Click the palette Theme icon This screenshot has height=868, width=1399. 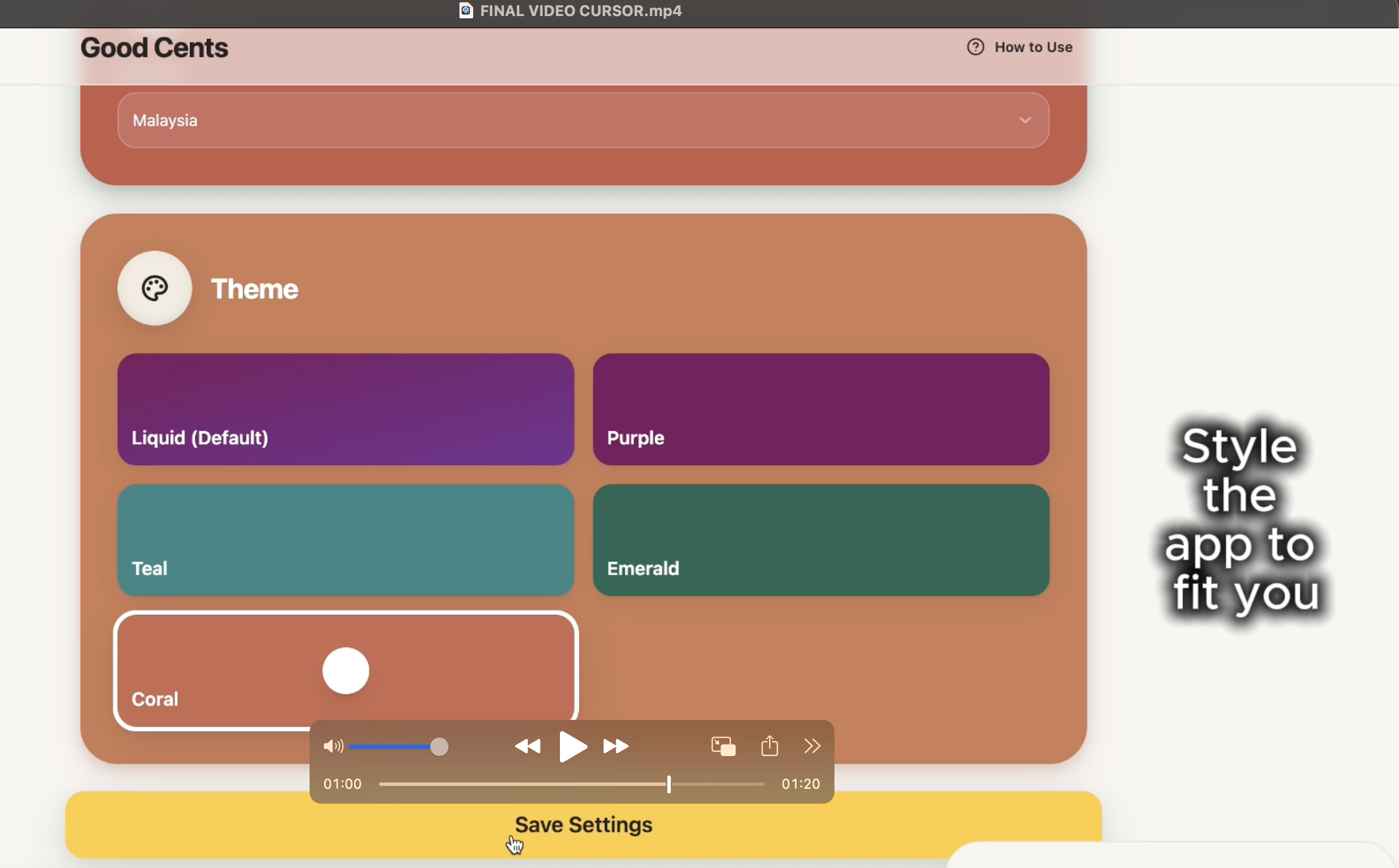(x=154, y=288)
